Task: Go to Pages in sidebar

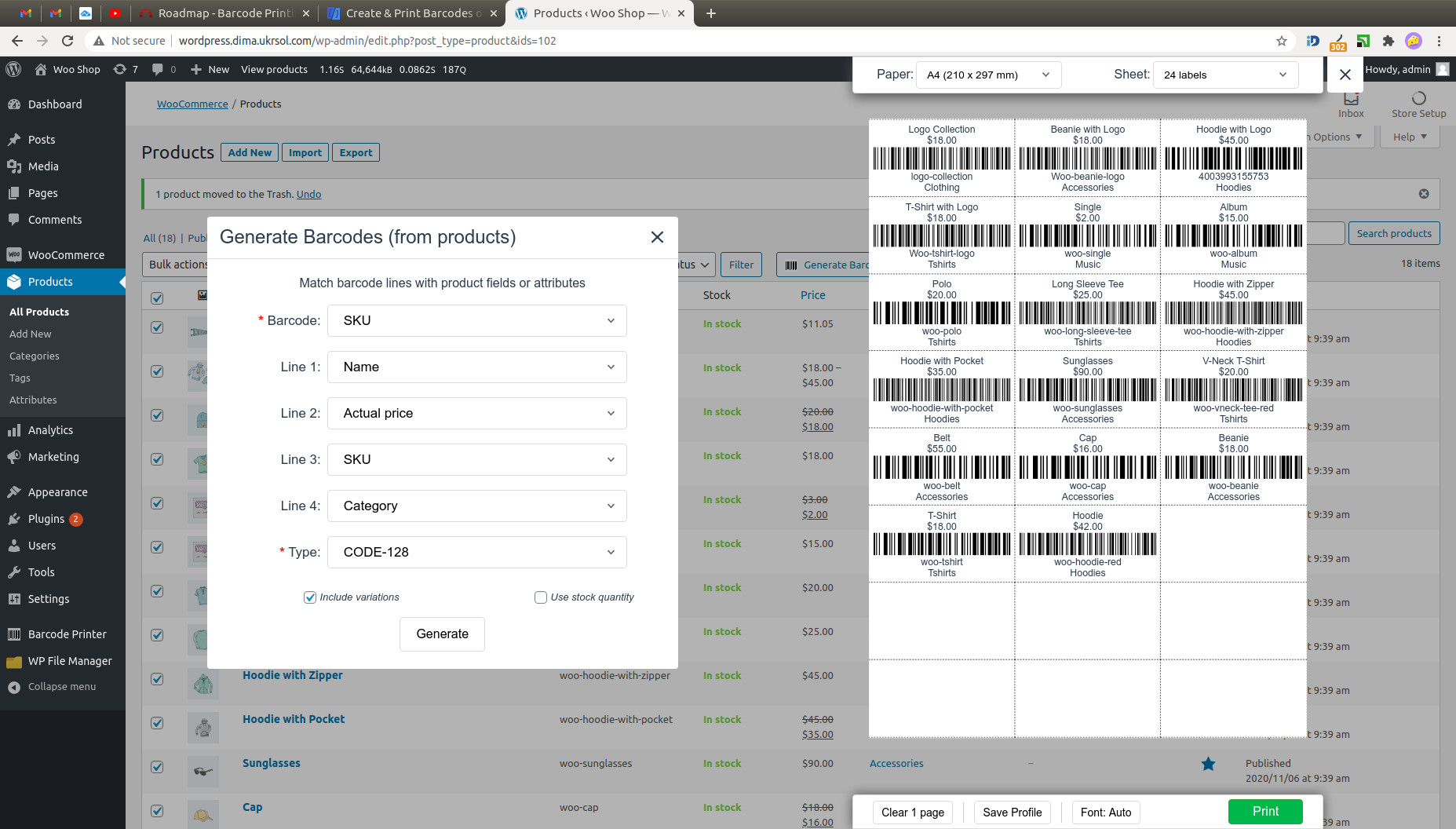Action: point(42,193)
